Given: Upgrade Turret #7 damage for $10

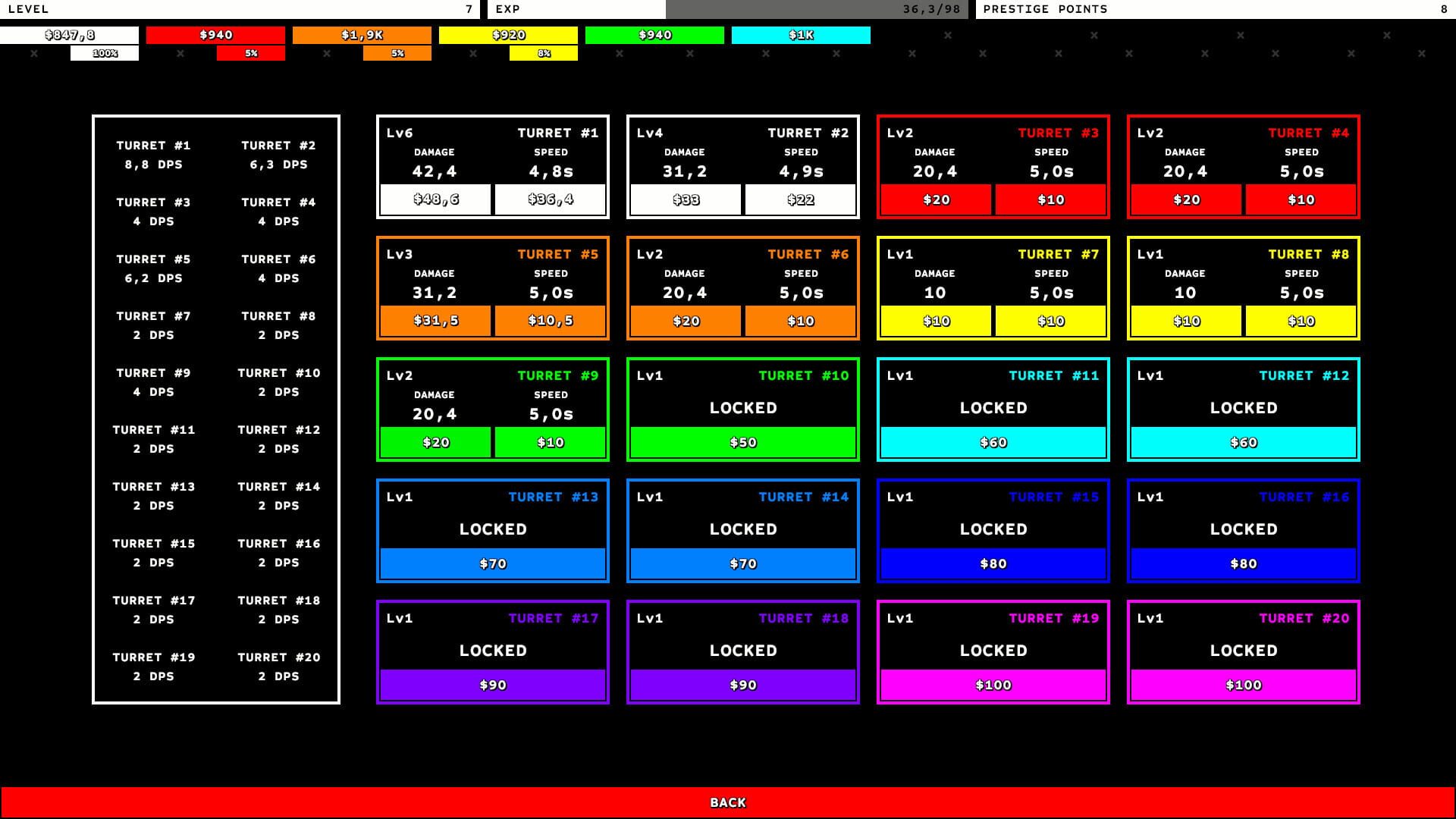Looking at the screenshot, I should click(x=936, y=321).
